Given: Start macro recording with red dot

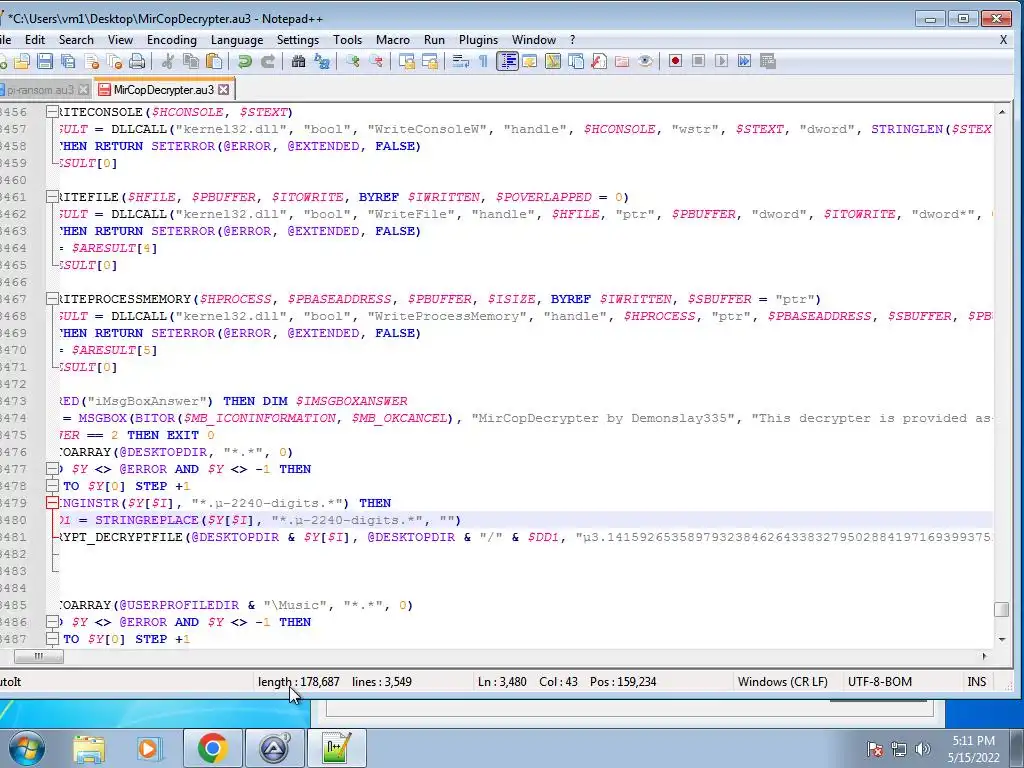Looking at the screenshot, I should [675, 61].
